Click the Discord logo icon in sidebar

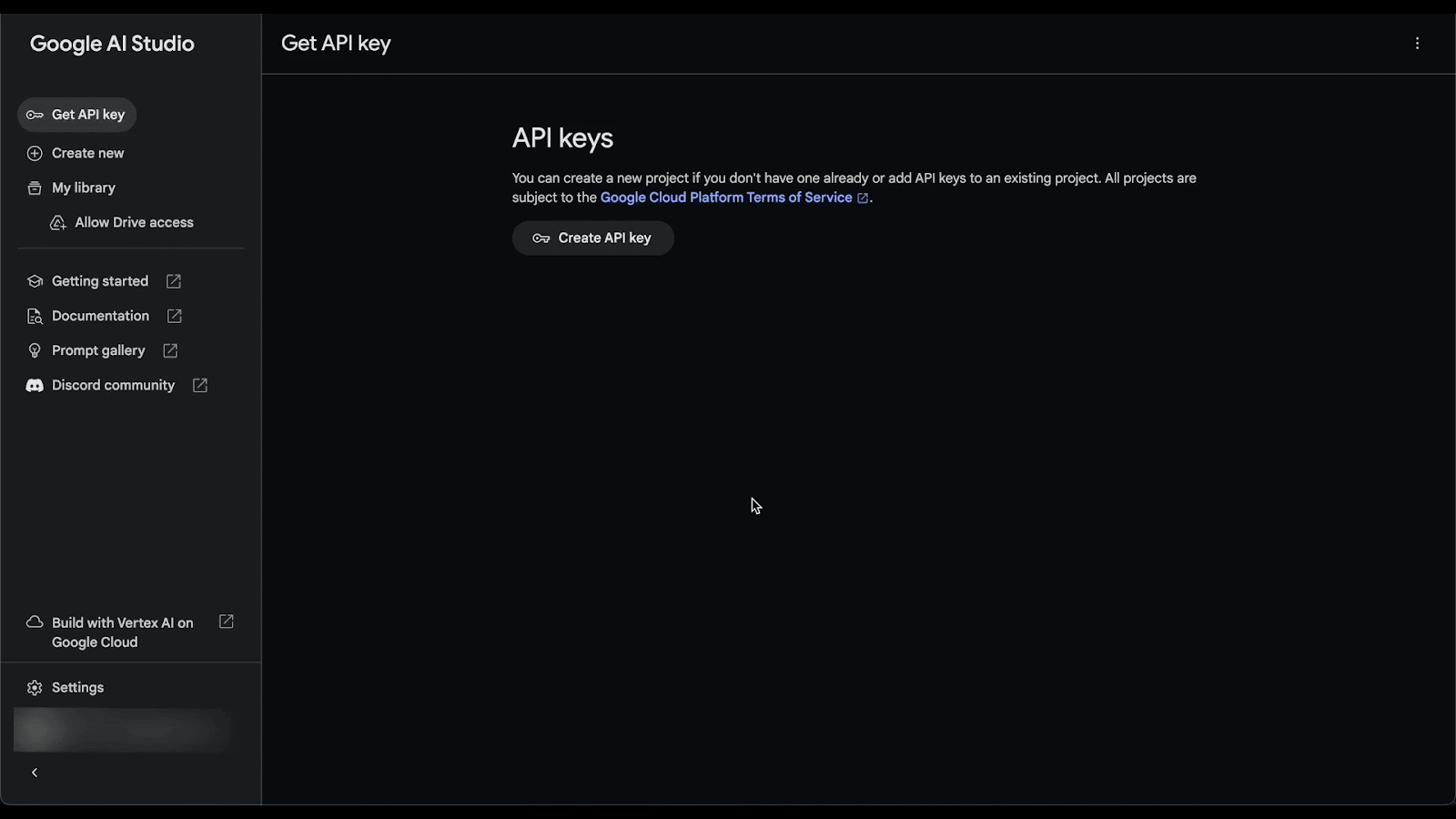35,386
